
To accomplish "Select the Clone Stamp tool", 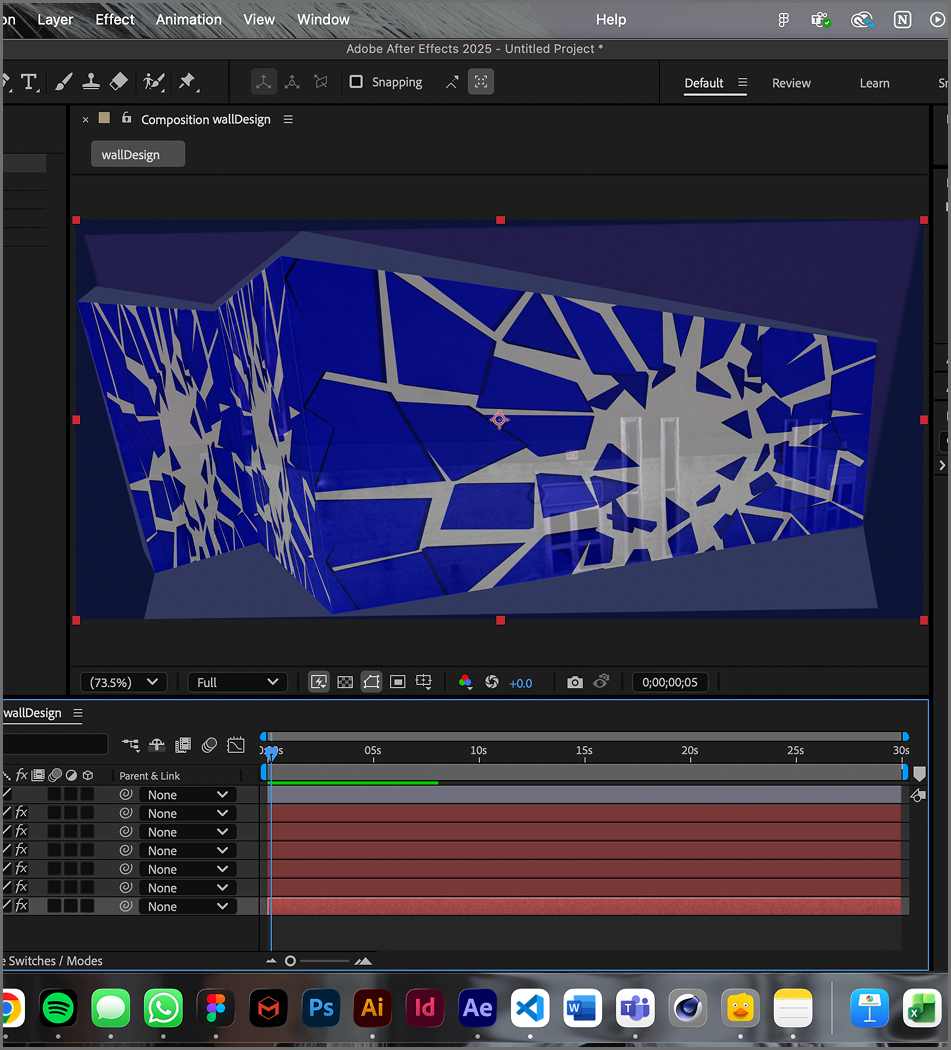I will pyautogui.click(x=89, y=81).
